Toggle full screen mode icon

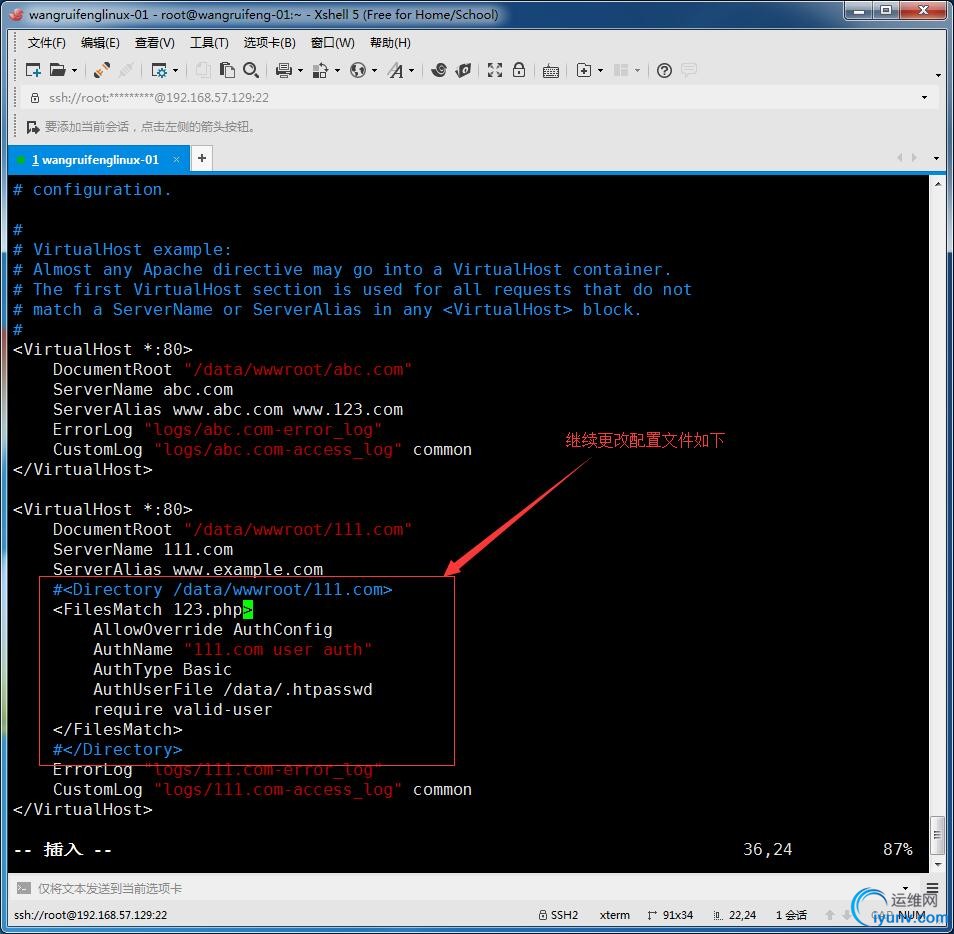tap(494, 70)
